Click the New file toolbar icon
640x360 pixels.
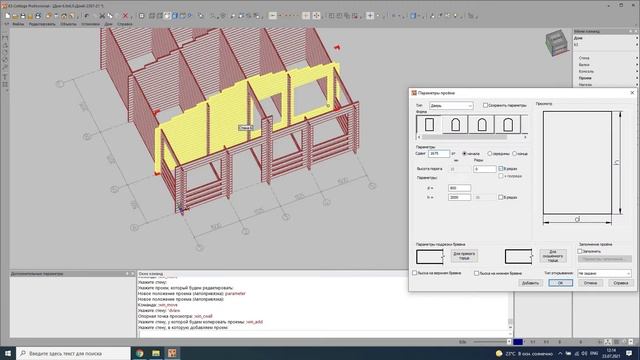(x=7, y=16)
